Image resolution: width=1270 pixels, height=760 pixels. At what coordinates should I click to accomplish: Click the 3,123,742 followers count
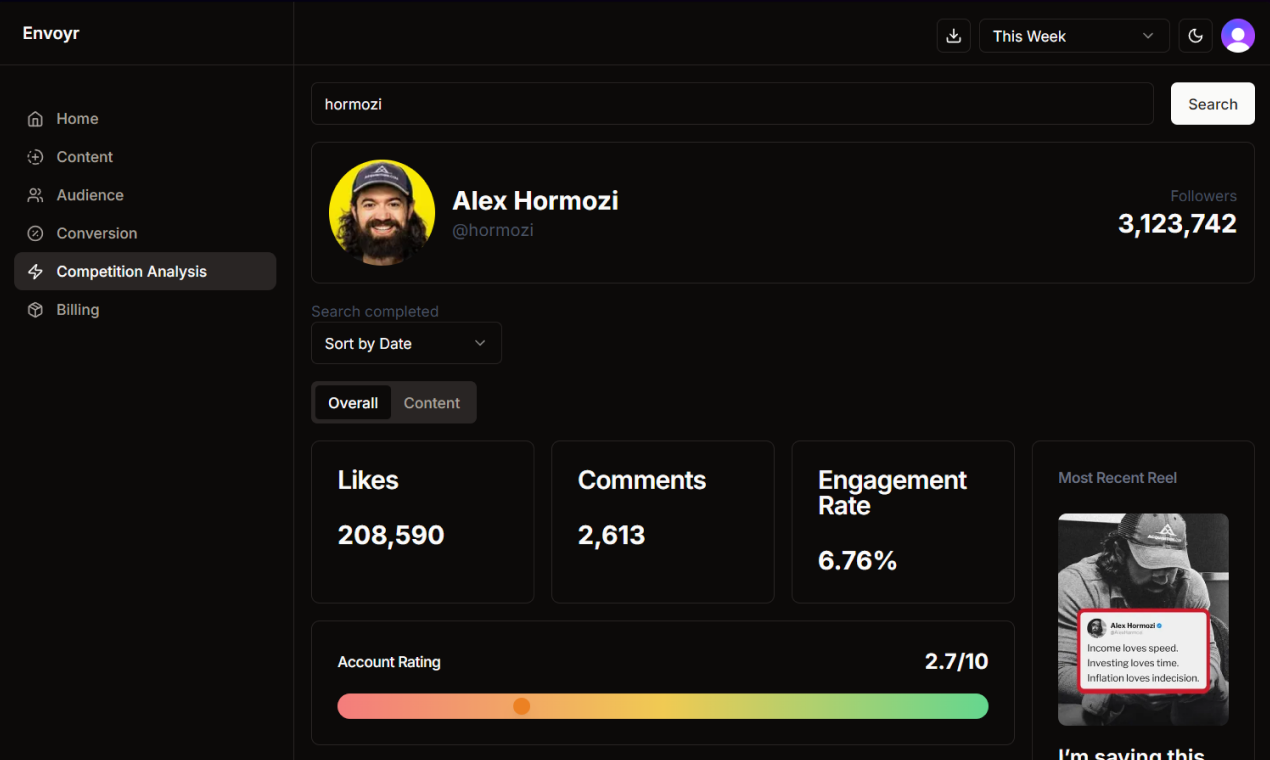1177,224
